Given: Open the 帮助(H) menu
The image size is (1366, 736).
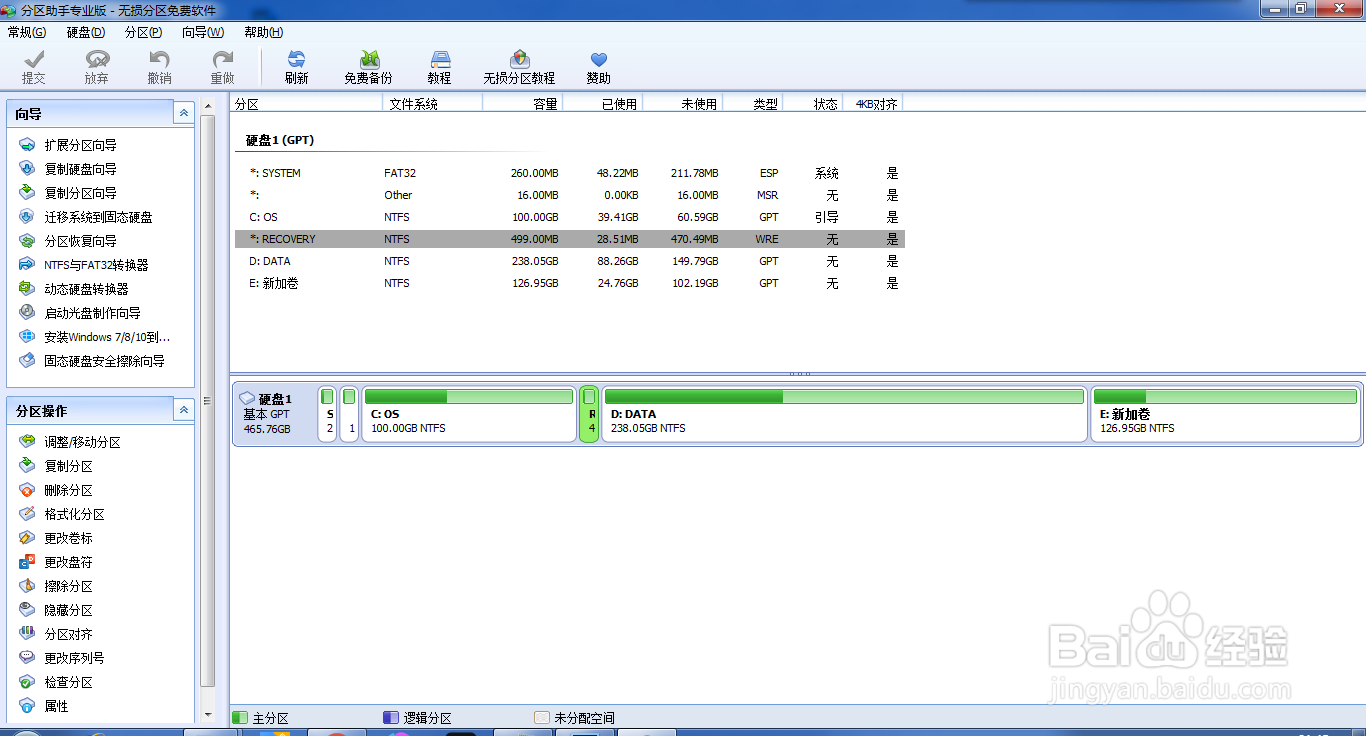Looking at the screenshot, I should [264, 32].
